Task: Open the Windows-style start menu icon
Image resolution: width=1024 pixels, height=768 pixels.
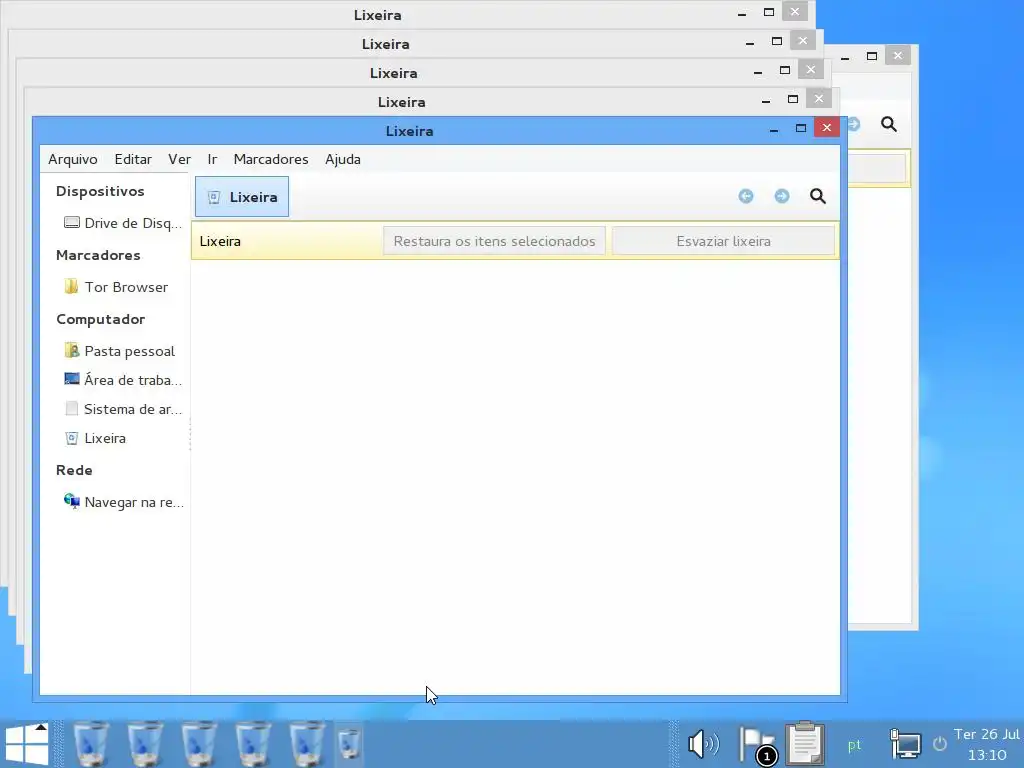Action: coord(27,744)
